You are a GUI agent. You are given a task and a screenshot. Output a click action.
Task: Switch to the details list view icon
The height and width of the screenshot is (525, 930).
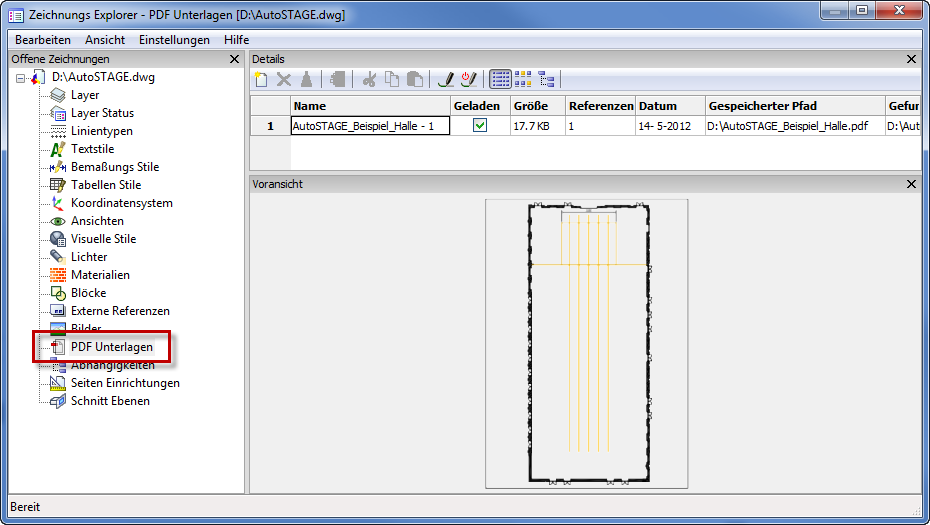pos(502,79)
